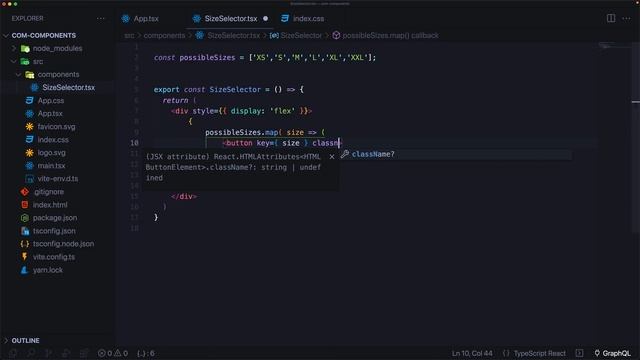Image resolution: width=640 pixels, height=360 pixels.
Task: Switch to the App.tsx tab
Action: (x=146, y=18)
